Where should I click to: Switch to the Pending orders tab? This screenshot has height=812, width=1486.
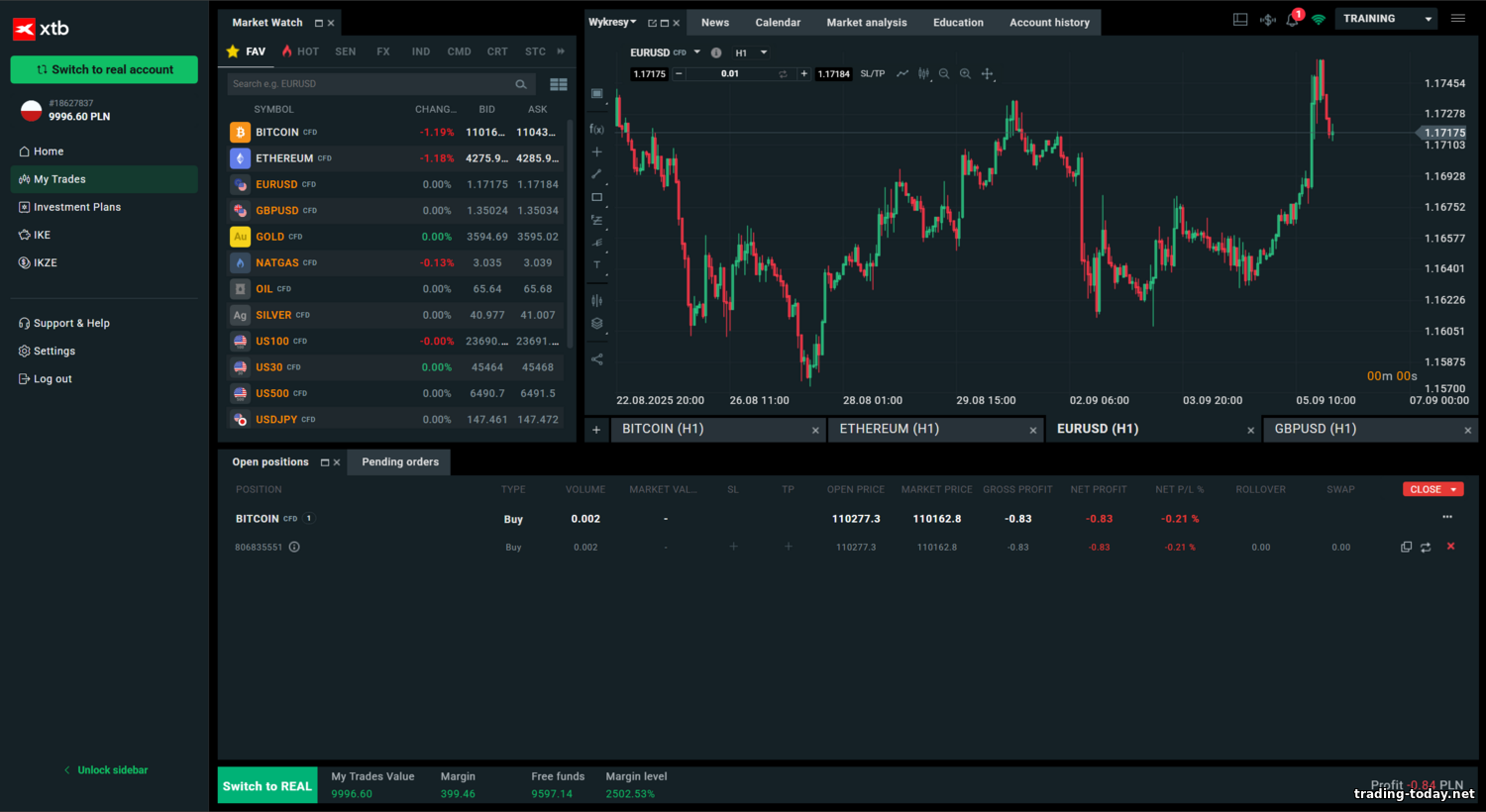(400, 462)
